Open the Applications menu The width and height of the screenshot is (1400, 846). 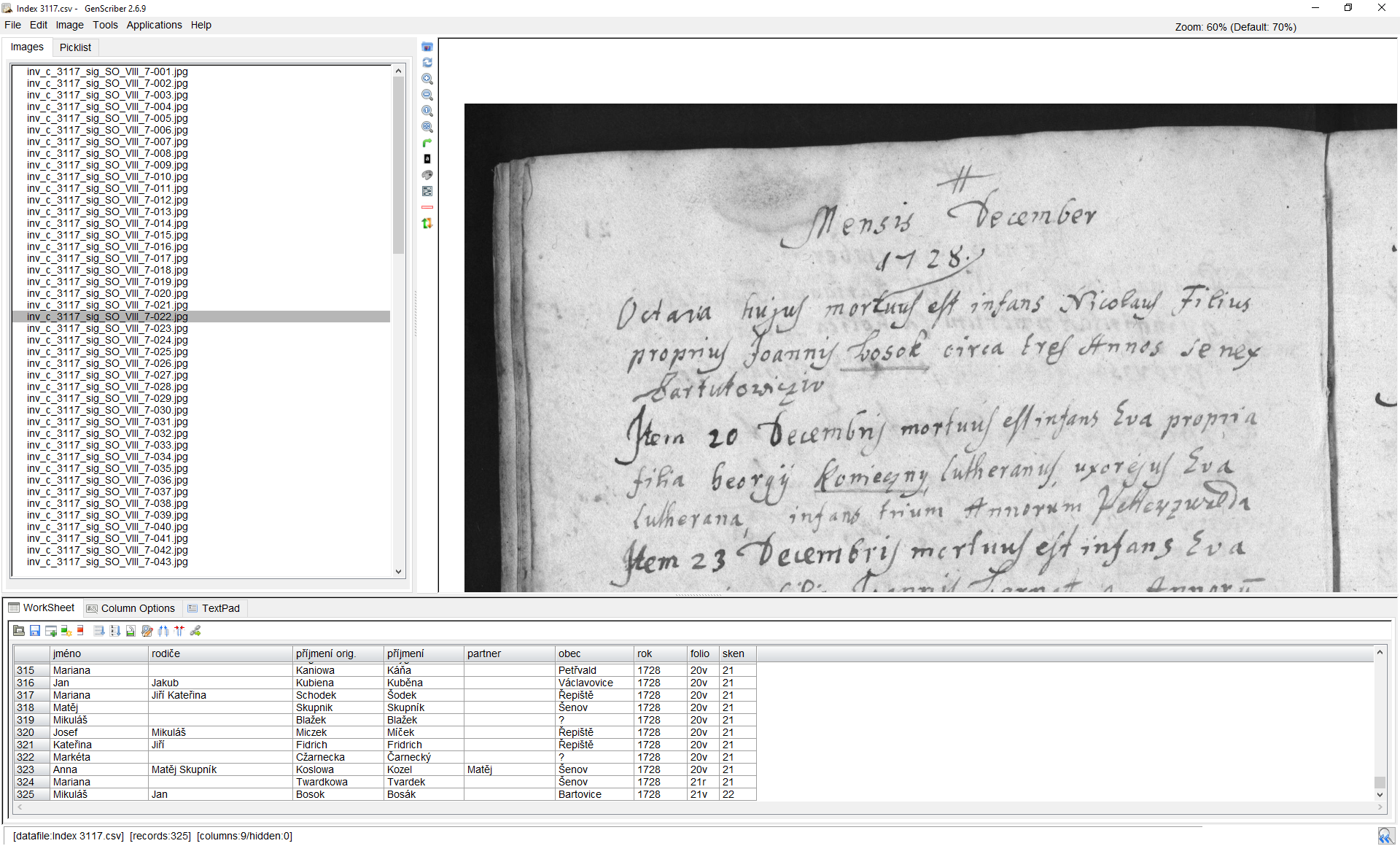[x=154, y=25]
